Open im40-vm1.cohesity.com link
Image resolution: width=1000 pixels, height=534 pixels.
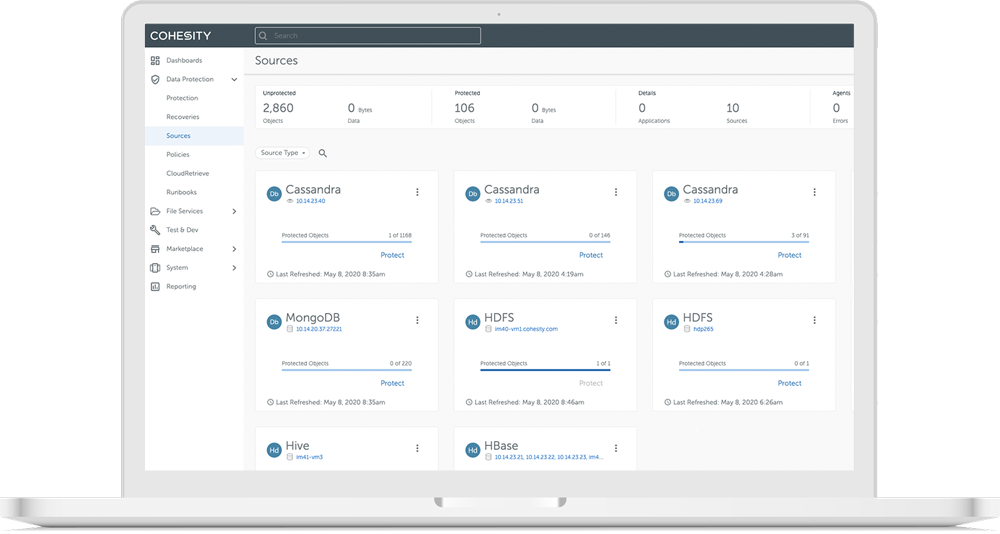pyautogui.click(x=526, y=329)
